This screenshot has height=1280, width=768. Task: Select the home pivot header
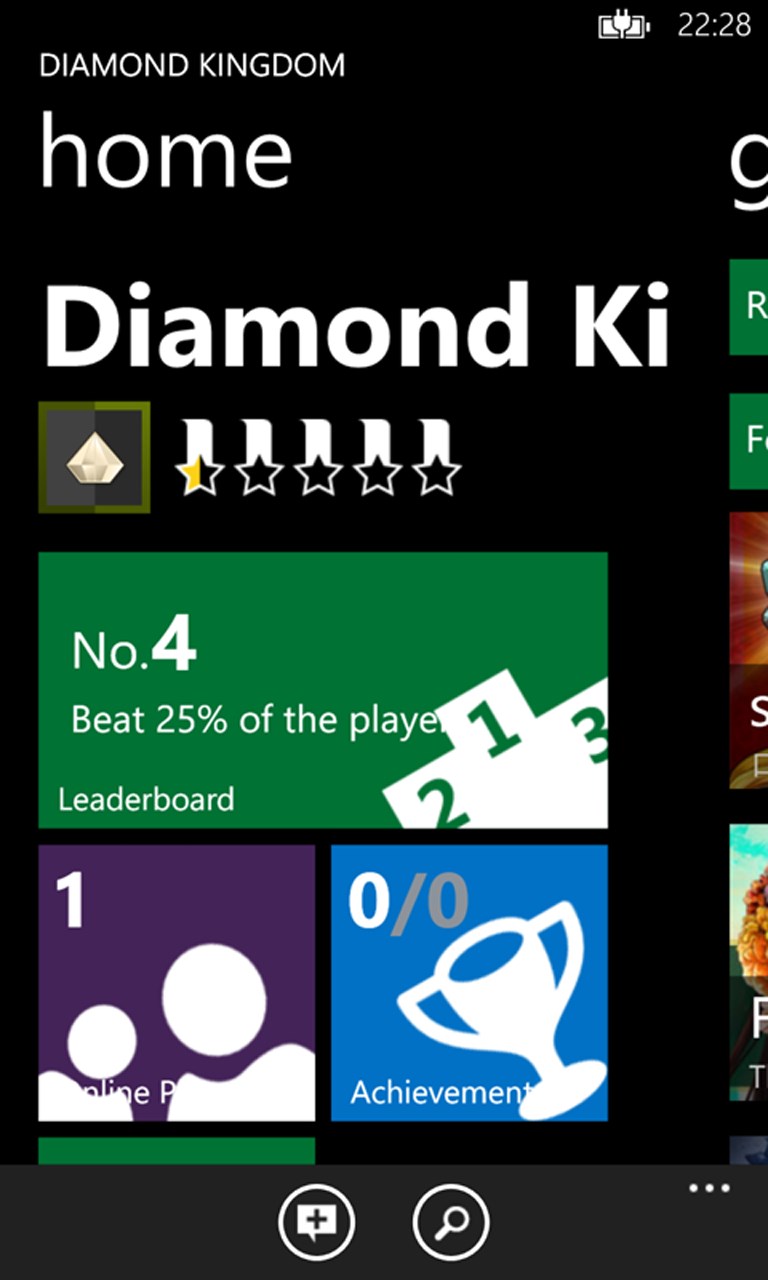pyautogui.click(x=166, y=152)
